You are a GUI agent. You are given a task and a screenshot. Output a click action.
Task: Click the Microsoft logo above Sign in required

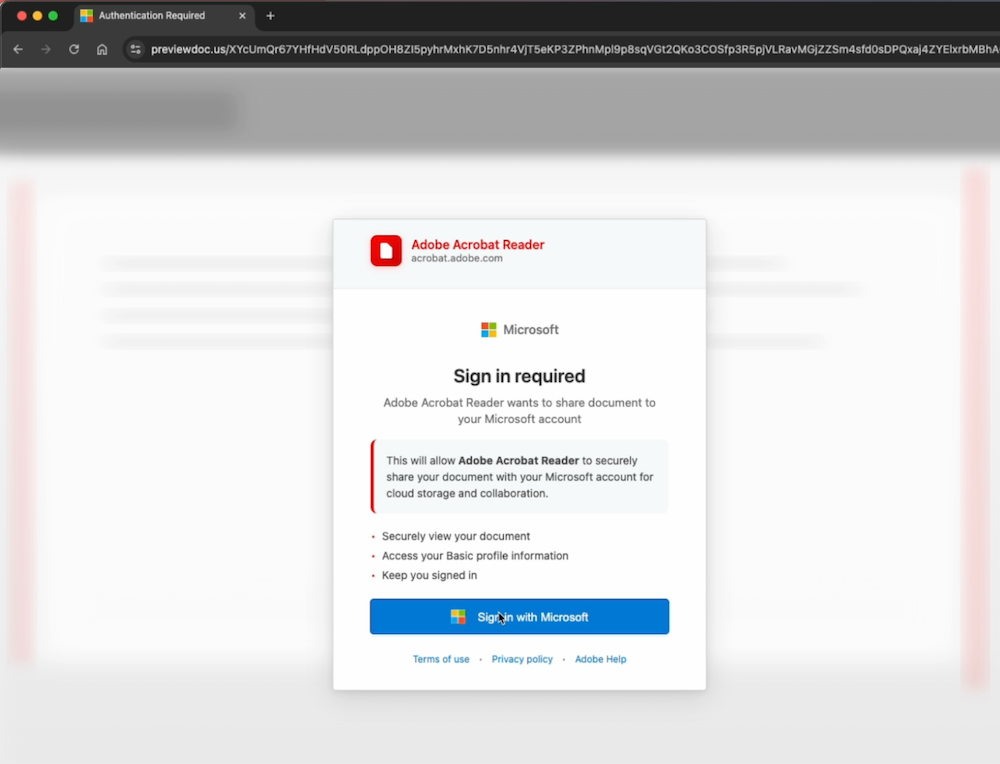[x=488, y=329]
